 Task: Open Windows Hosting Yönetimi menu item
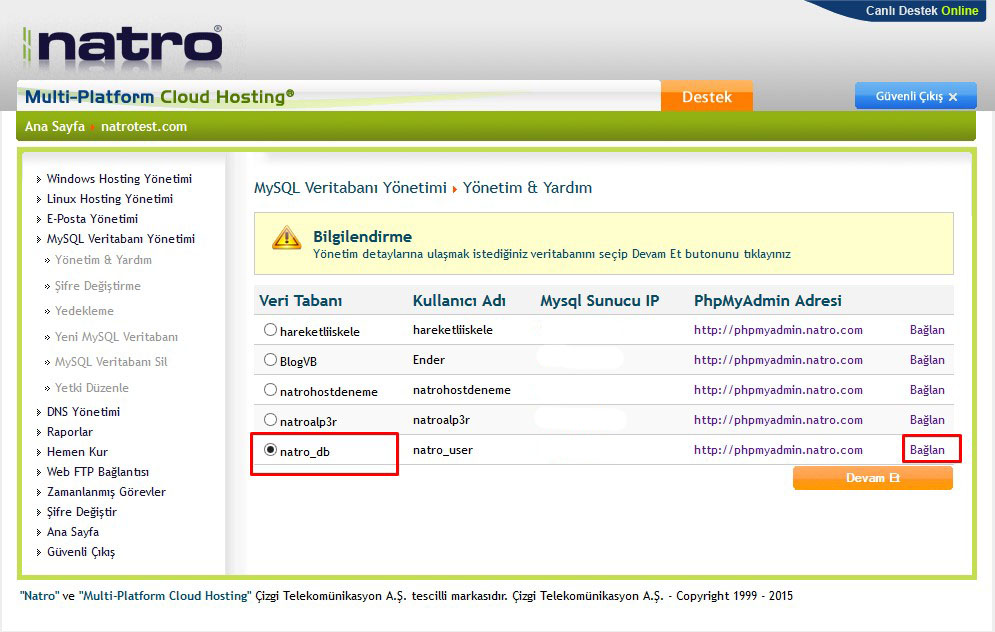(x=119, y=179)
